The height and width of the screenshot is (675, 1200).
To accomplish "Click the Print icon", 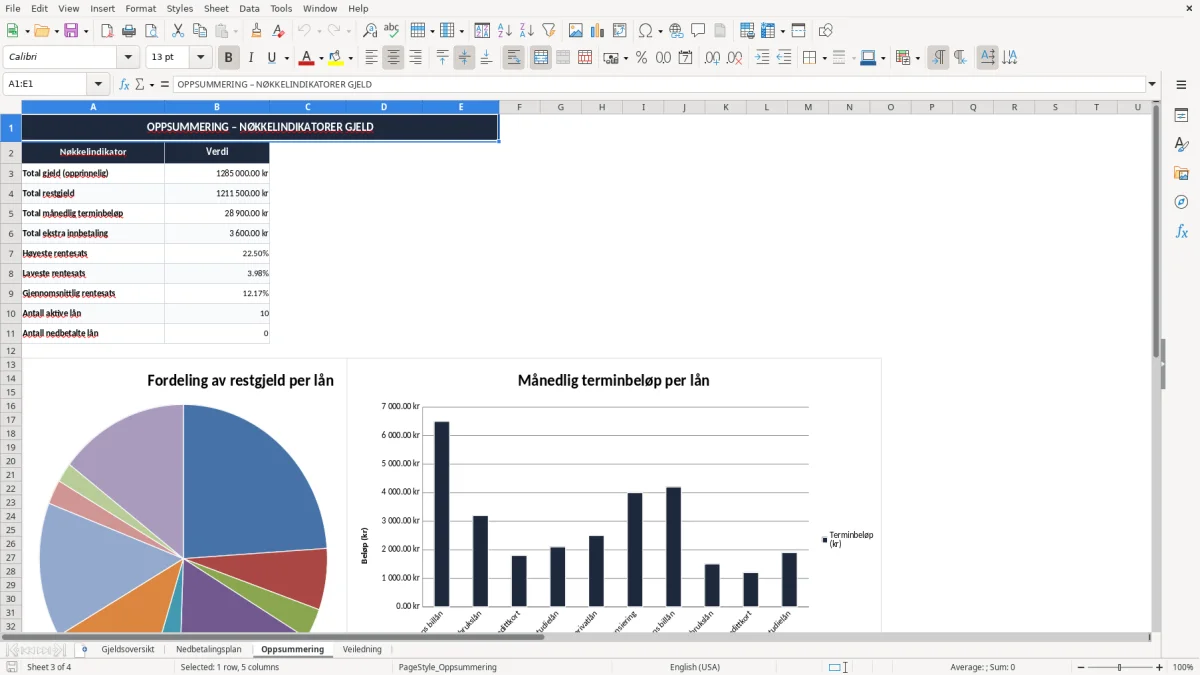I will (x=129, y=31).
